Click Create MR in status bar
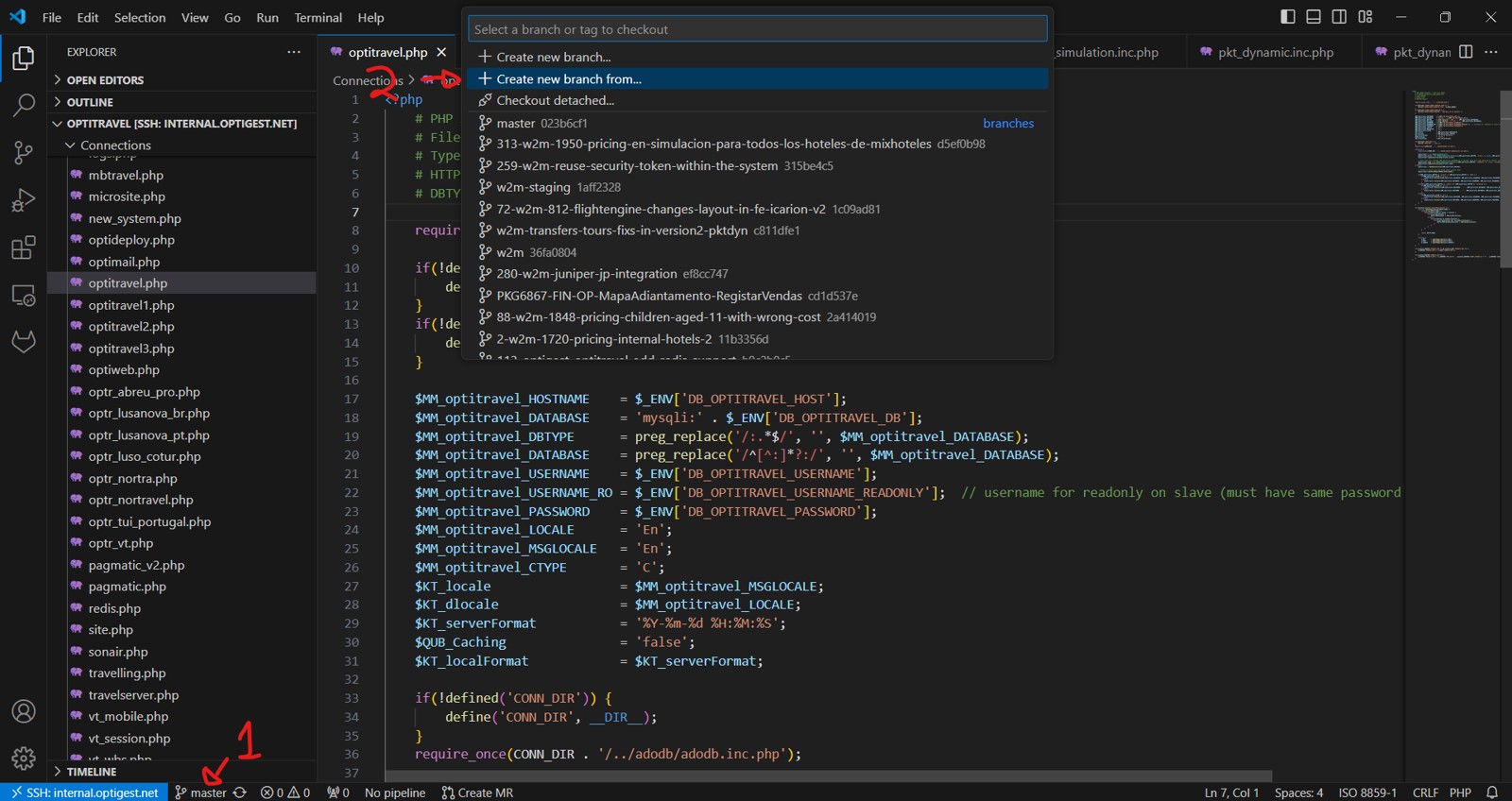Image resolution: width=1512 pixels, height=801 pixels. [x=477, y=792]
